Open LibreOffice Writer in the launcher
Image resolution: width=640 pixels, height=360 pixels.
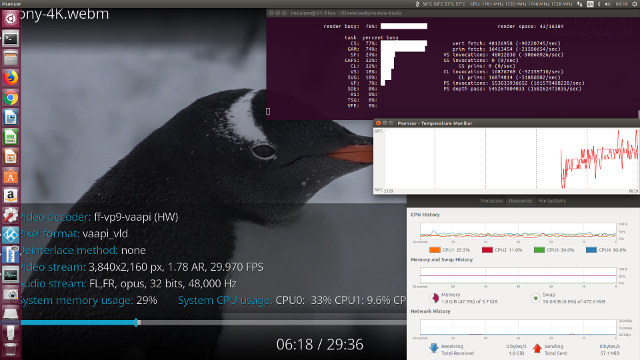pyautogui.click(x=11, y=118)
